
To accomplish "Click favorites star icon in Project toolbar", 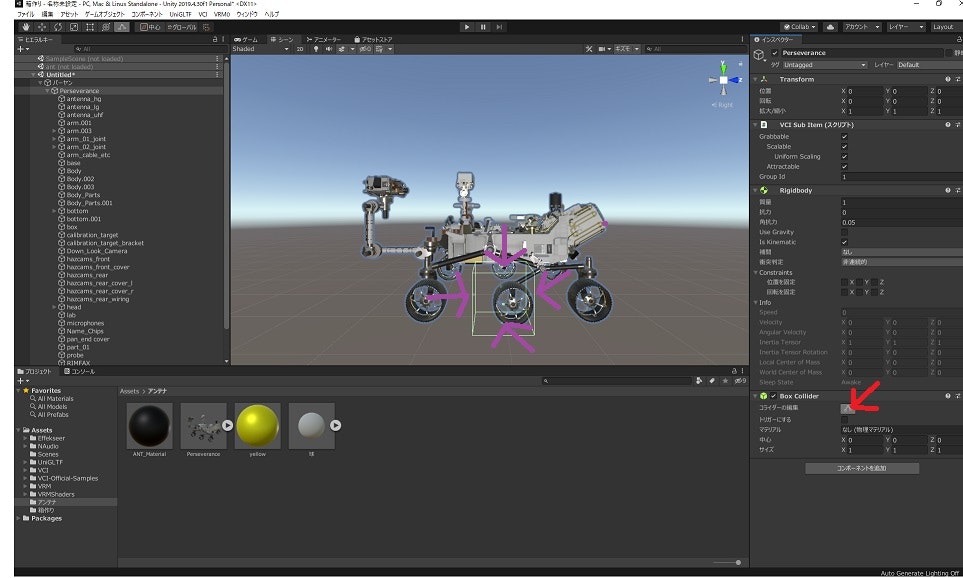I will point(725,381).
